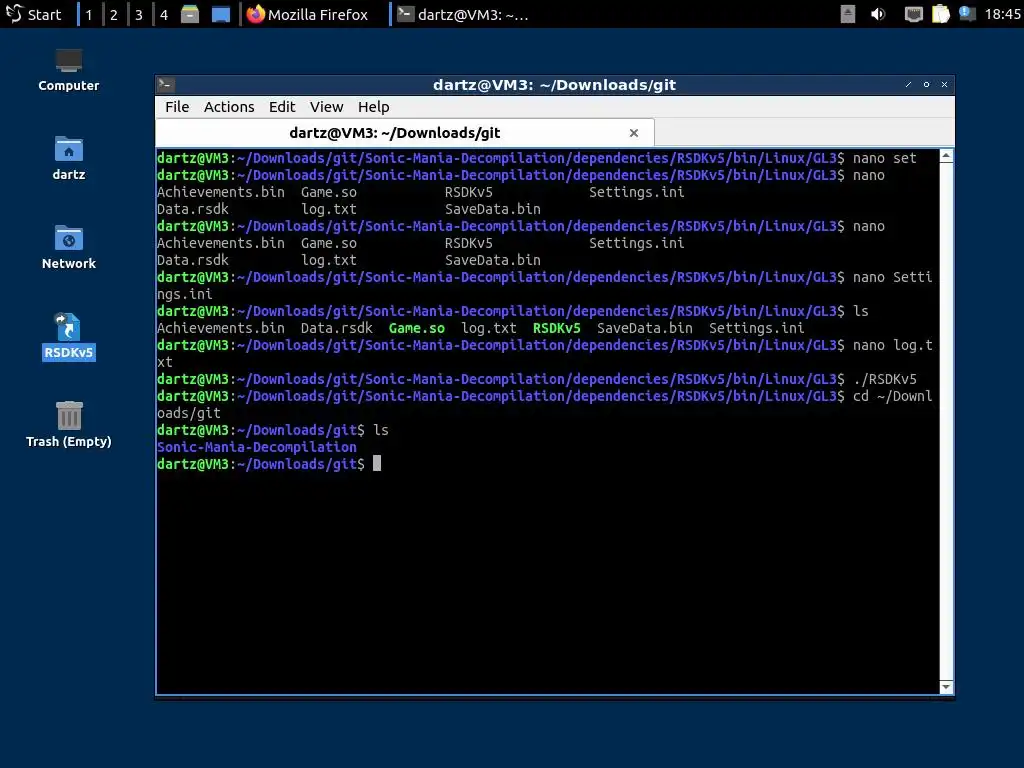Open the dartz home folder icon
The image size is (1024, 768).
point(69,159)
